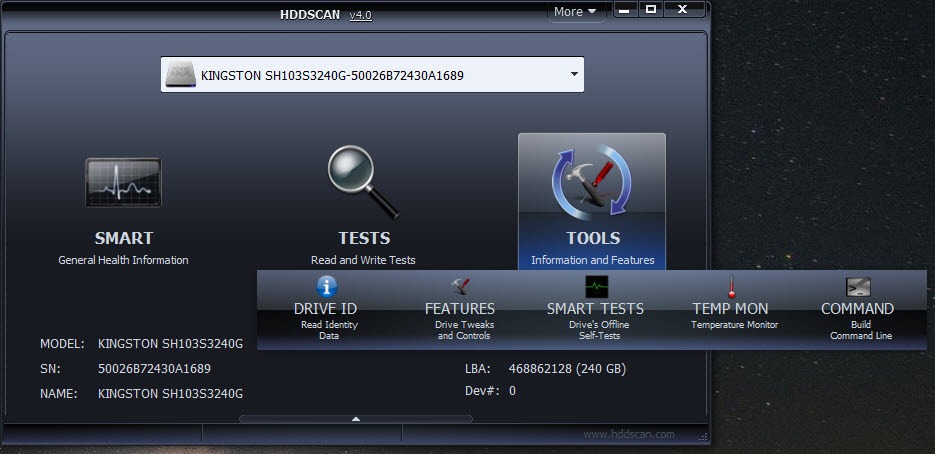Close the HDDScan window
935x454 pixels.
(683, 10)
